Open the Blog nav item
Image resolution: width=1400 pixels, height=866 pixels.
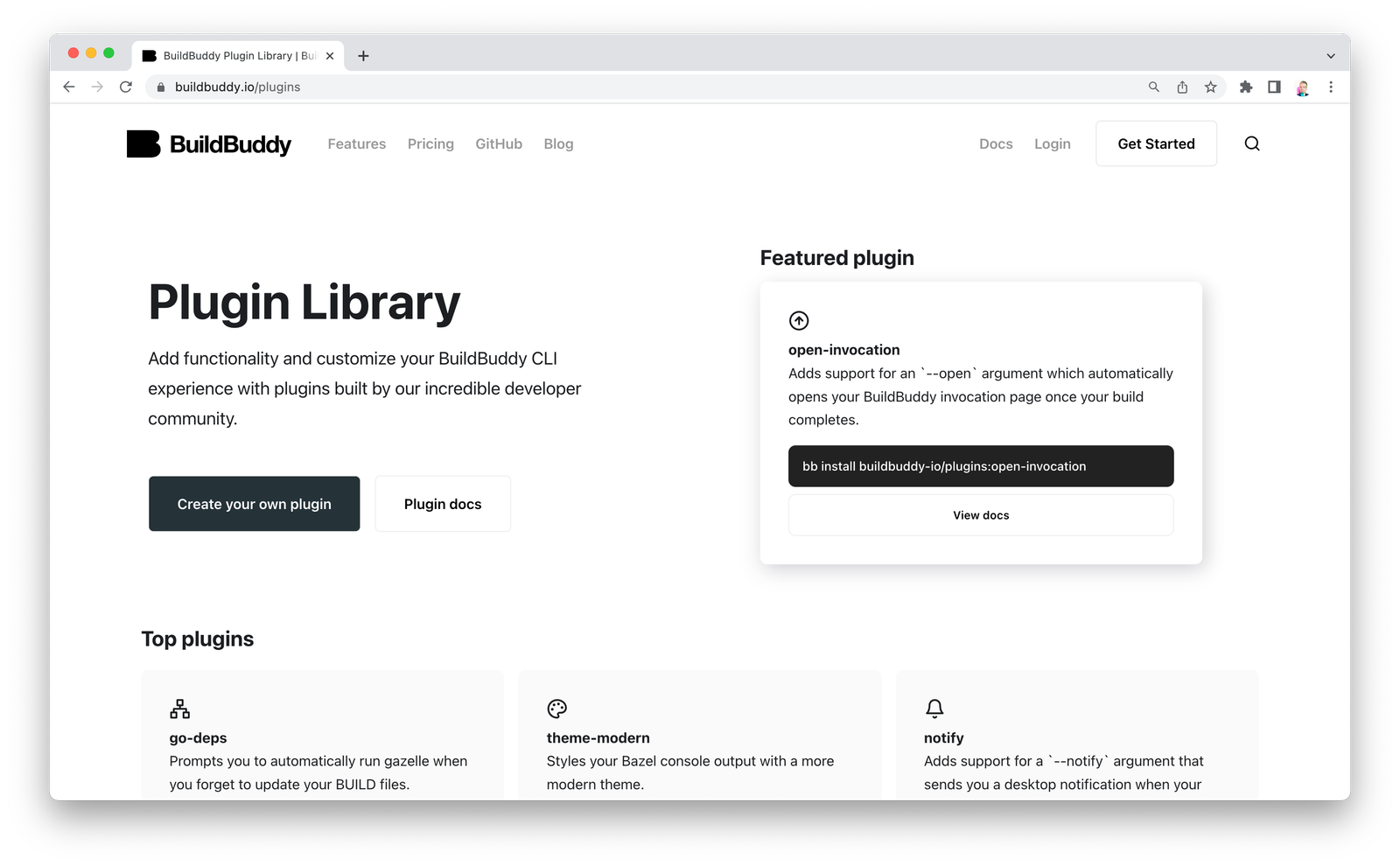pos(558,144)
